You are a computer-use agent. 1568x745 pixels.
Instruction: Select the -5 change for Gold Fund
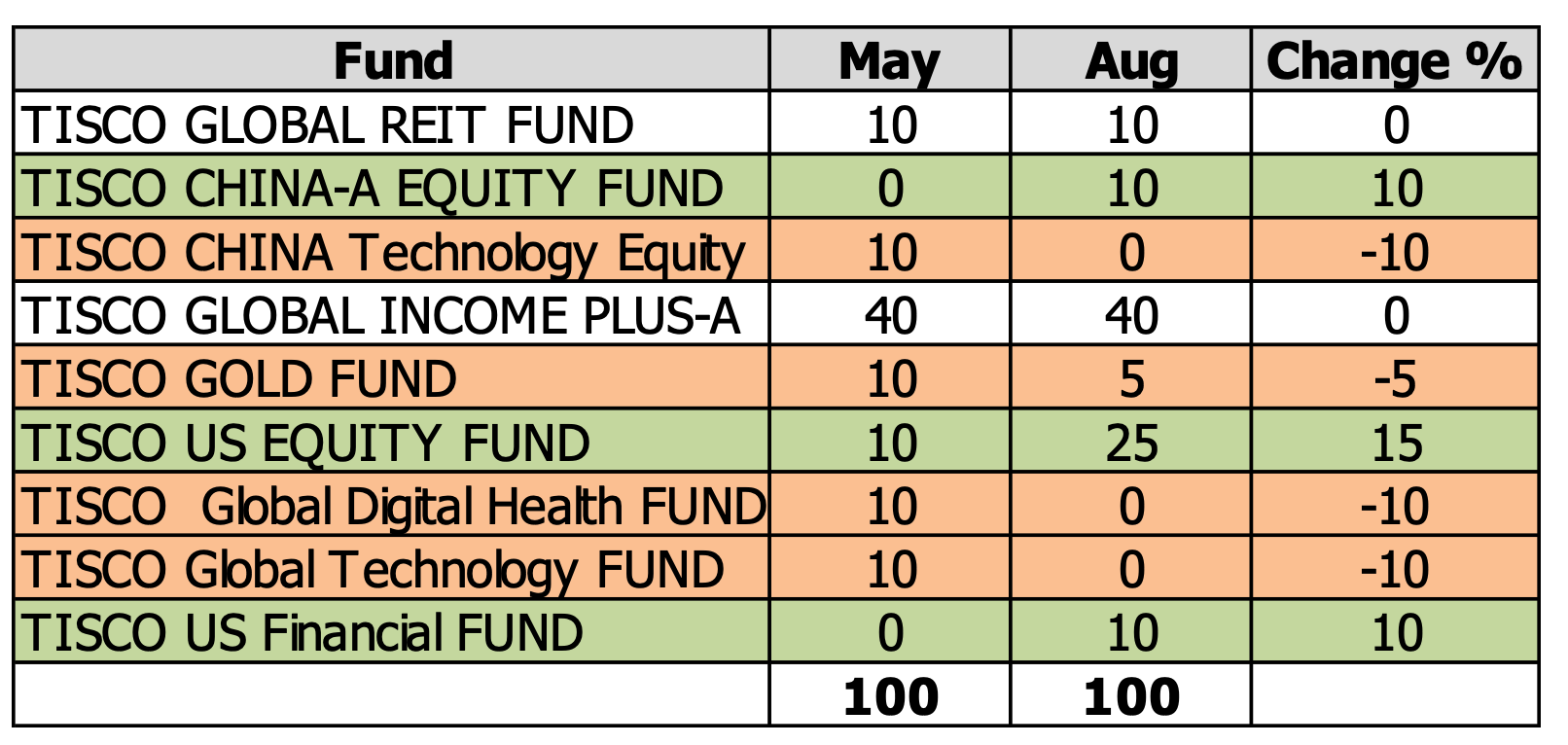tap(1395, 379)
